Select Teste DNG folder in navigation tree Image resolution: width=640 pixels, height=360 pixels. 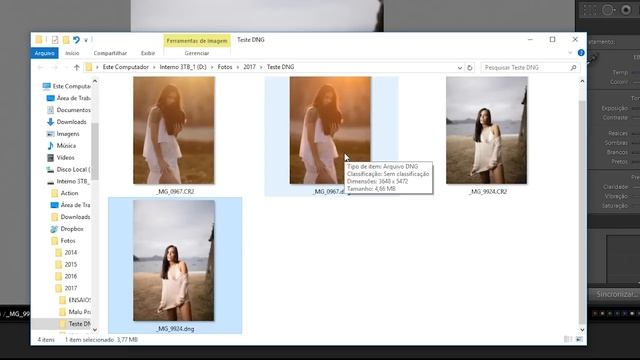click(x=75, y=324)
